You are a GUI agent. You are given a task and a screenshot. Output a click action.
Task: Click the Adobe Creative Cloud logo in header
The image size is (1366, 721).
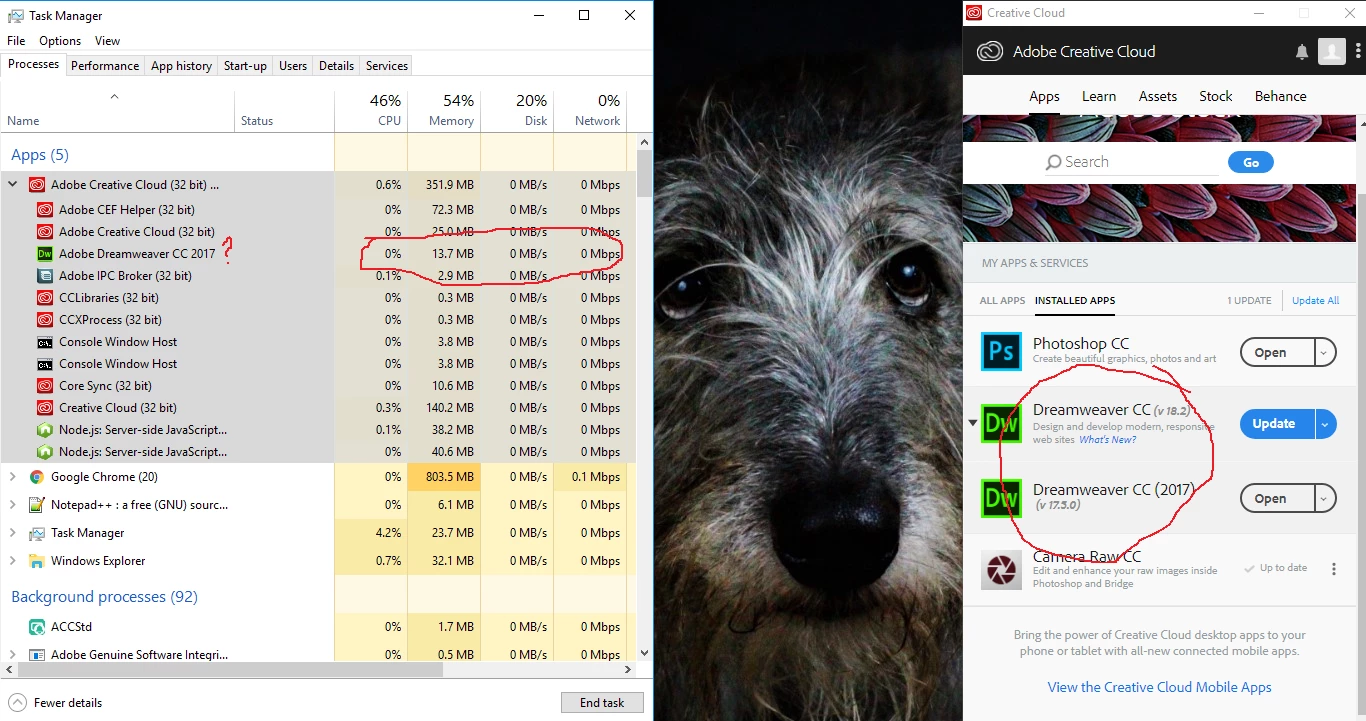pyautogui.click(x=990, y=52)
